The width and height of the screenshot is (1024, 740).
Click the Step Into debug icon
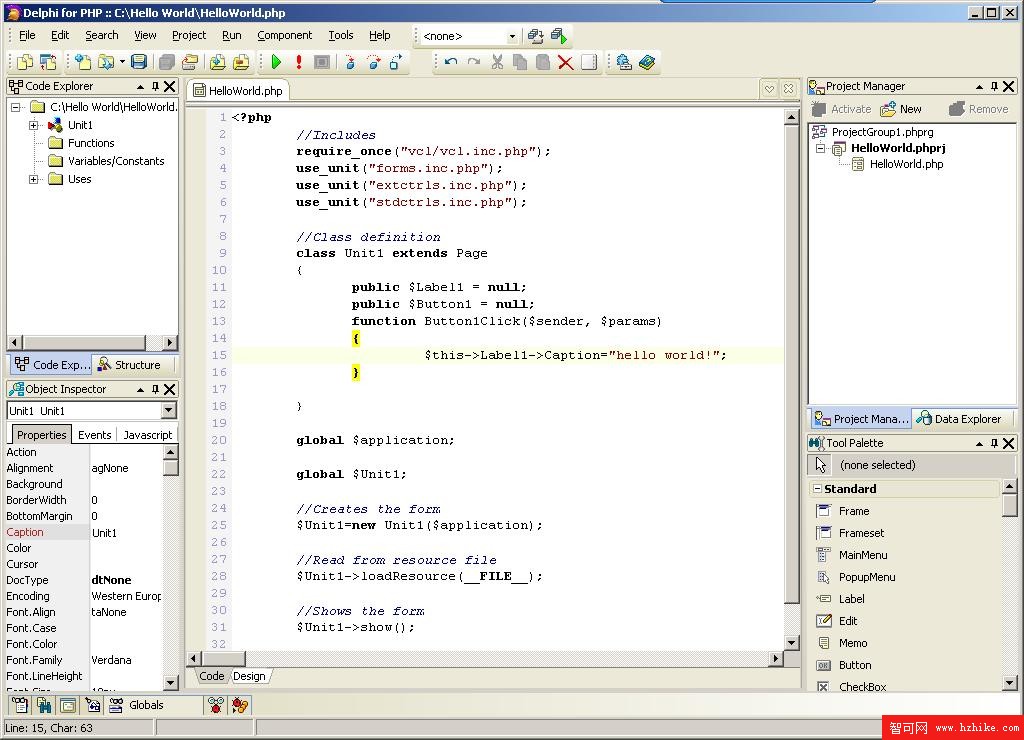click(x=350, y=62)
